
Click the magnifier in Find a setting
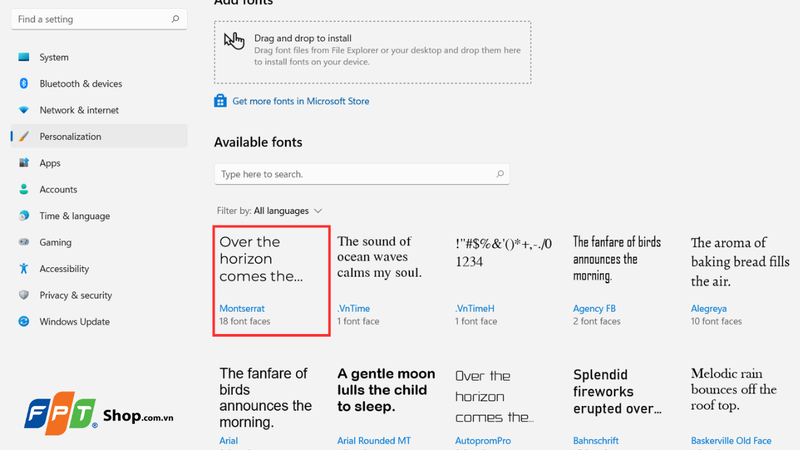pyautogui.click(x=176, y=19)
